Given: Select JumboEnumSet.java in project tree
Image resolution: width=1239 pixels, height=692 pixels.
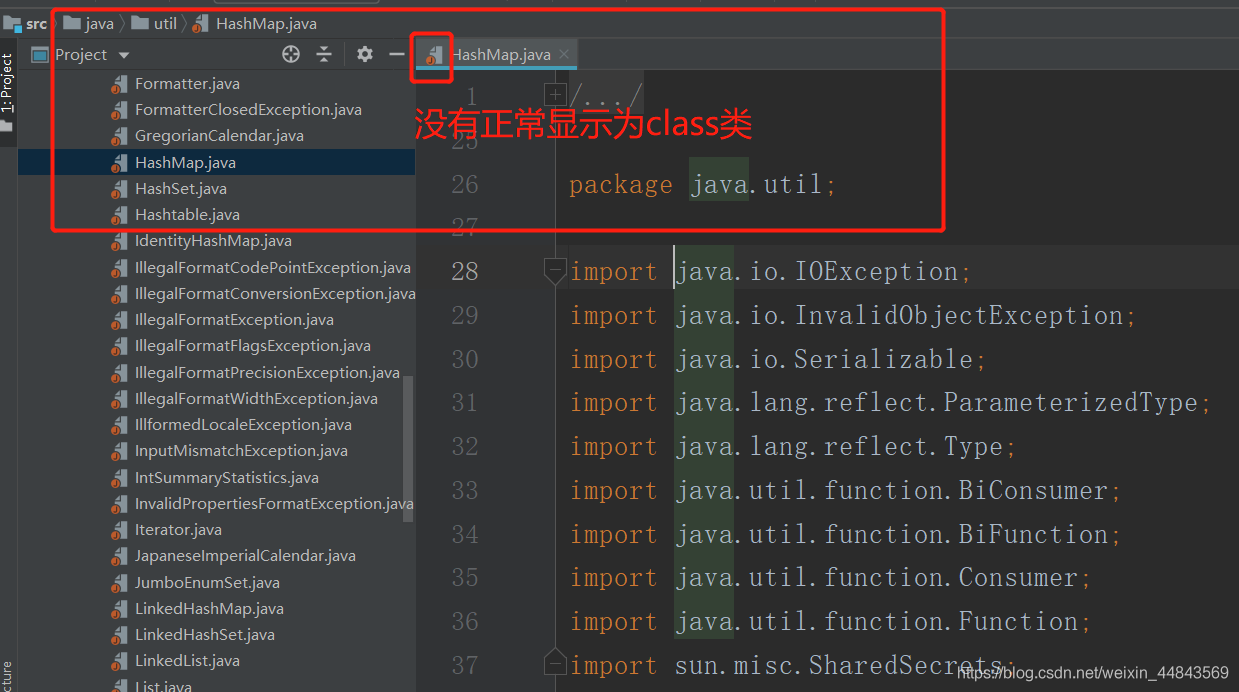Looking at the screenshot, I should [x=207, y=583].
